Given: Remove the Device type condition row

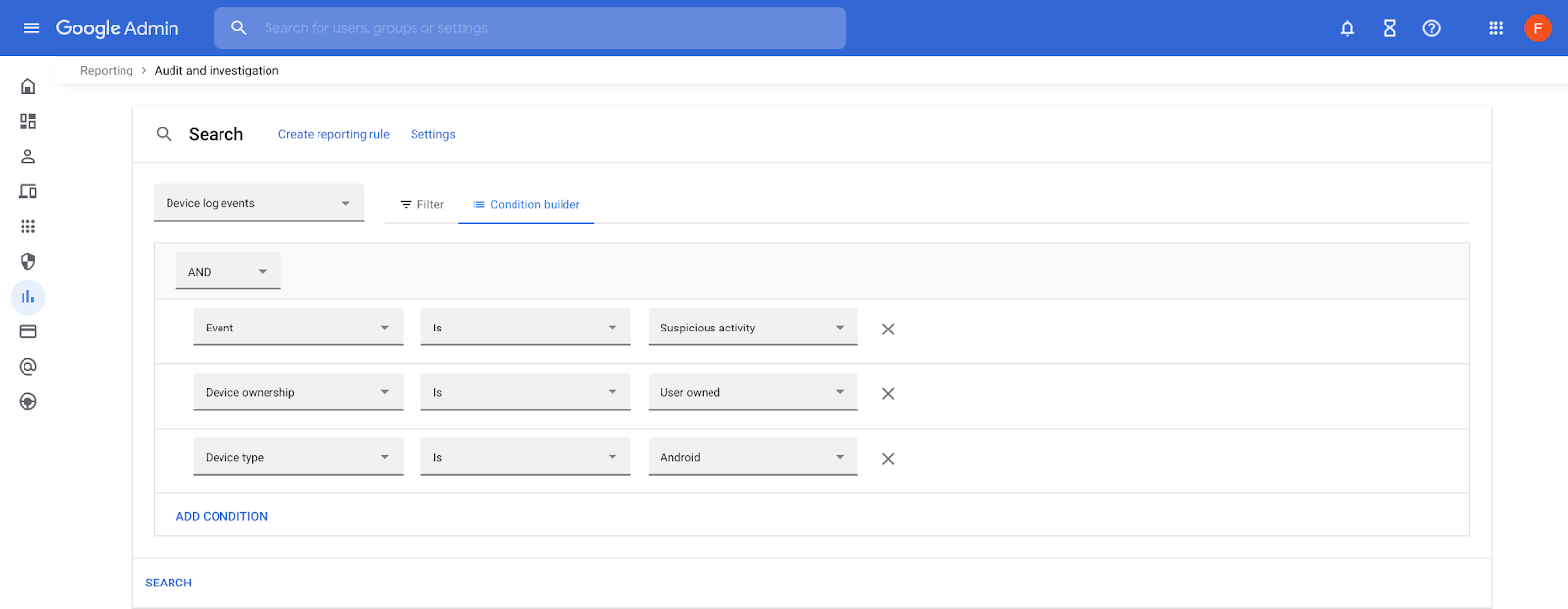Looking at the screenshot, I should [888, 459].
